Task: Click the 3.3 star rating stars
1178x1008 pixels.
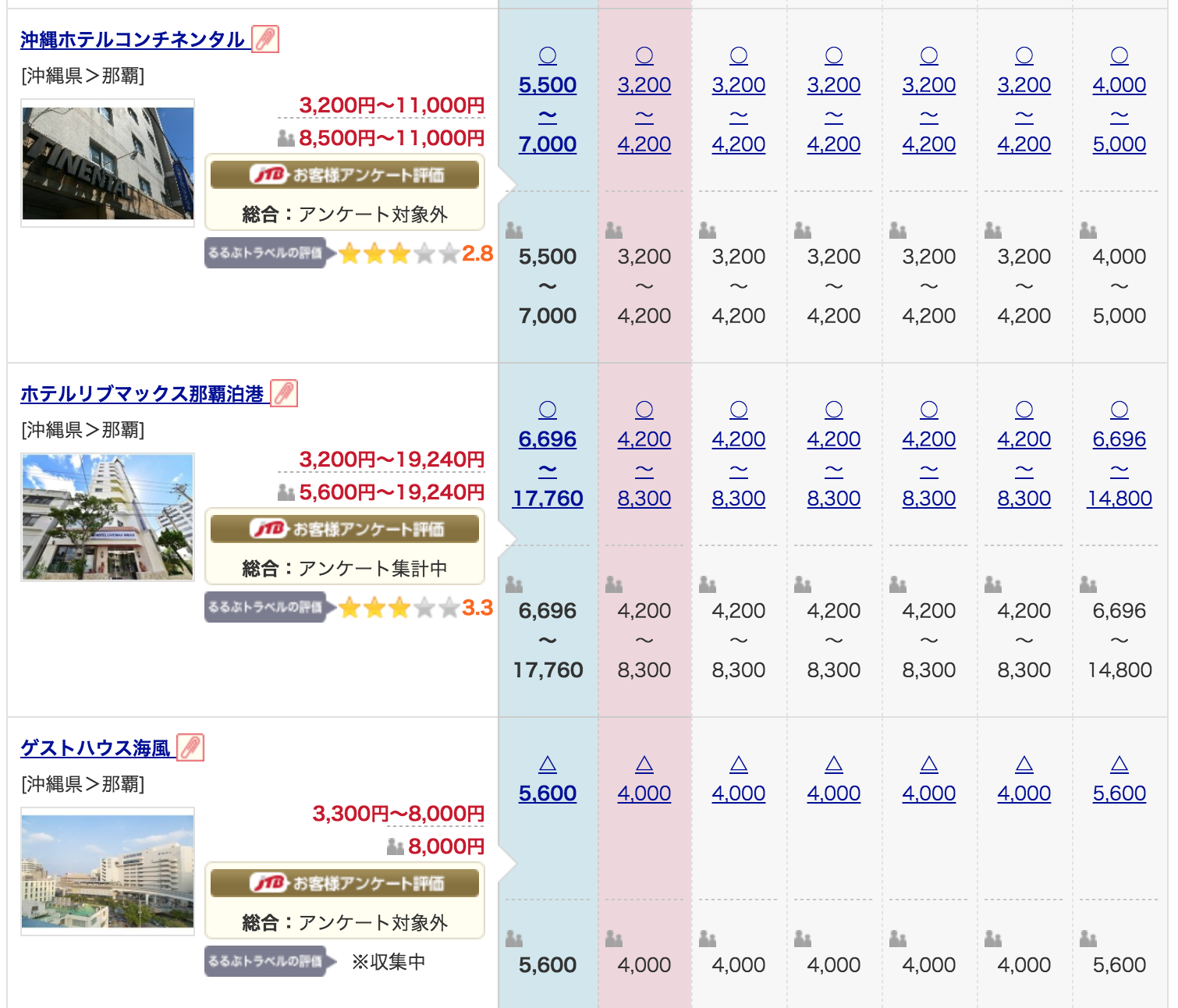Action: (399, 608)
